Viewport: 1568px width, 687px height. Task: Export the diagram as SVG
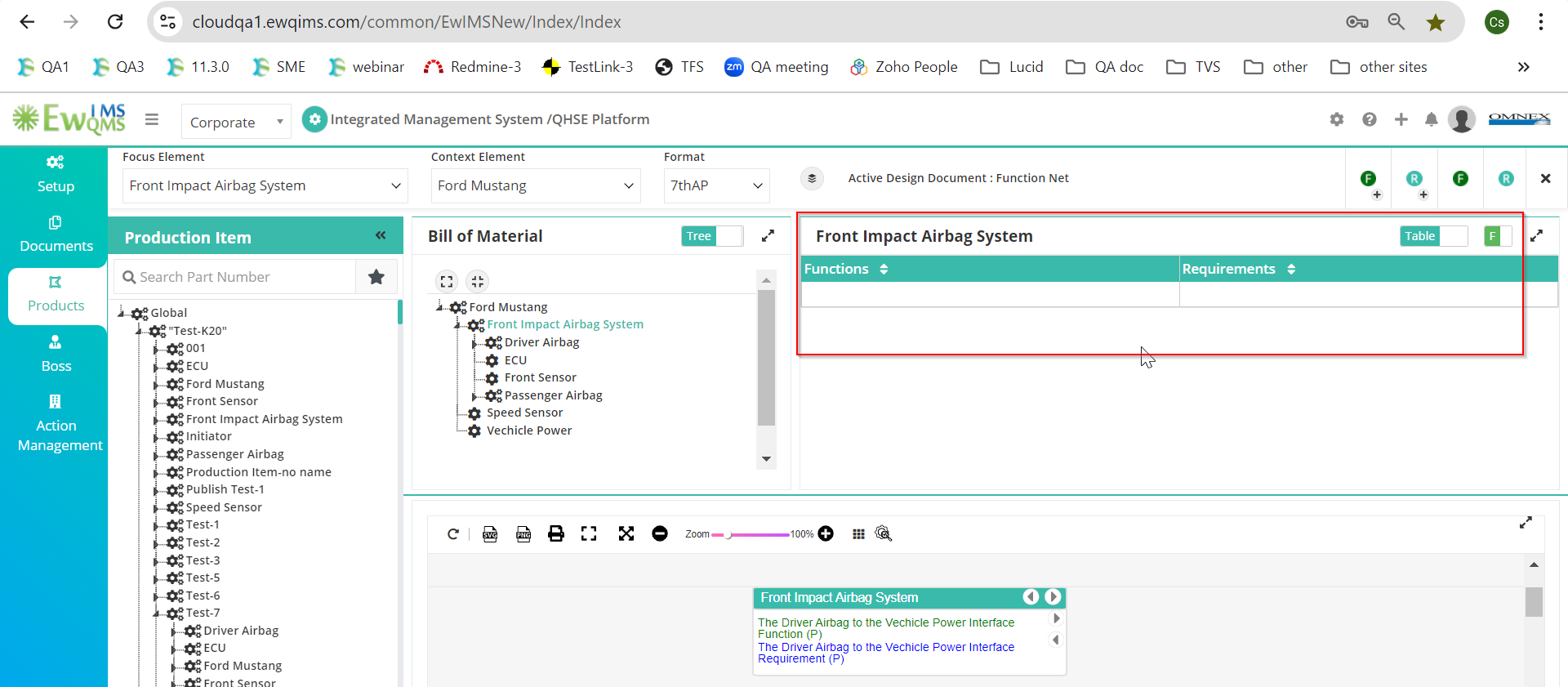[x=490, y=534]
